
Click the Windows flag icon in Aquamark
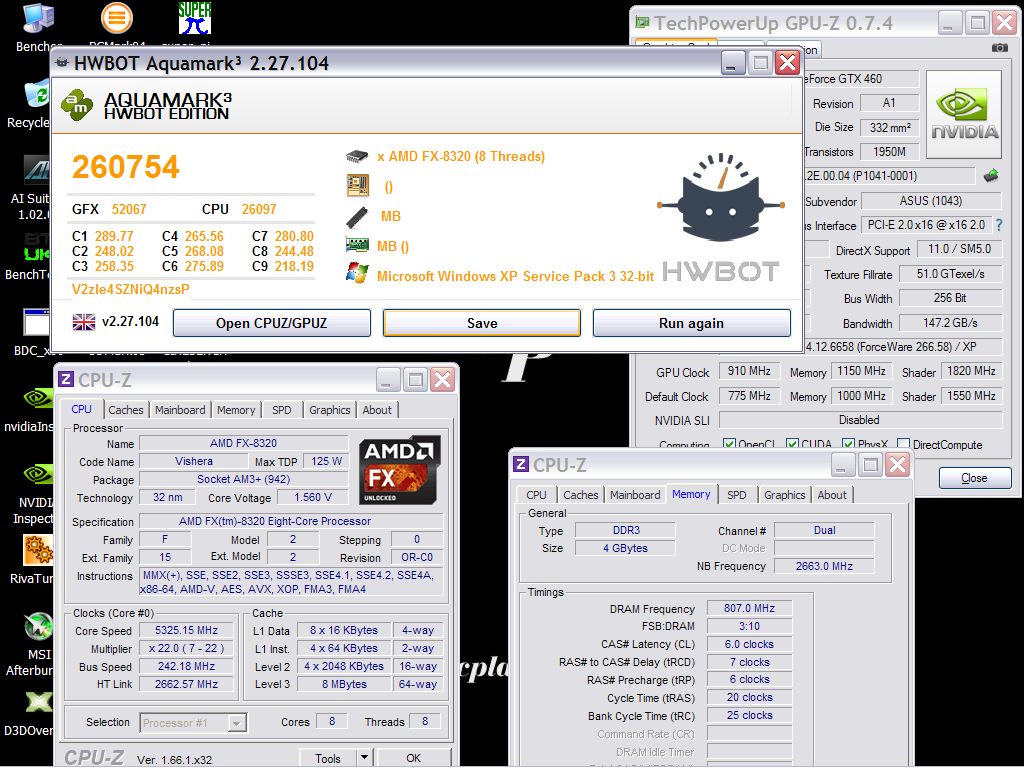357,274
